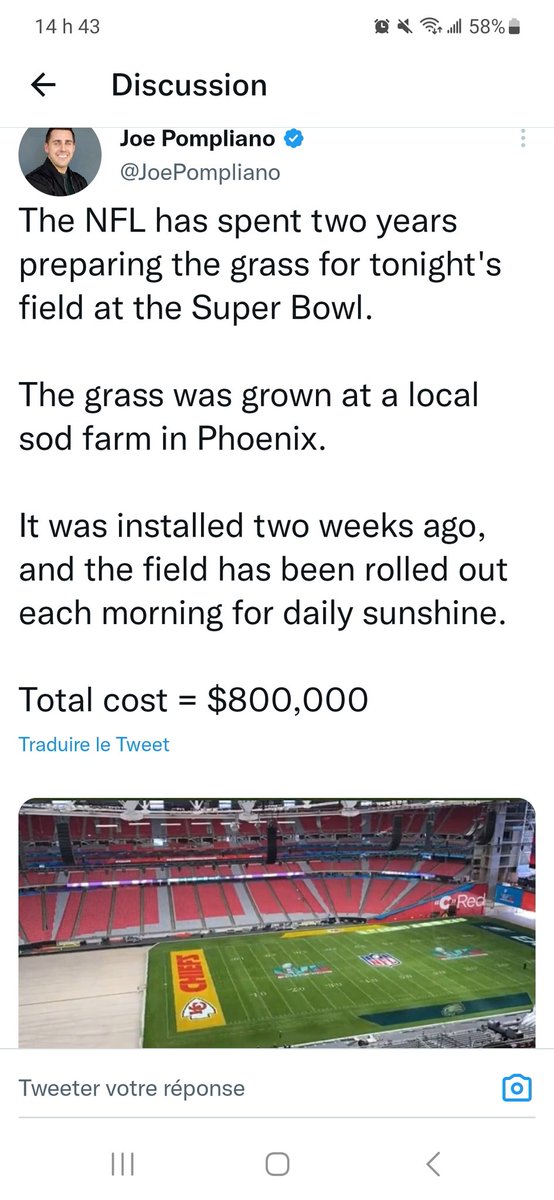Tap the Joe Pompliano display name
Image resolution: width=554 pixels, height=1200 pixels.
(197, 139)
